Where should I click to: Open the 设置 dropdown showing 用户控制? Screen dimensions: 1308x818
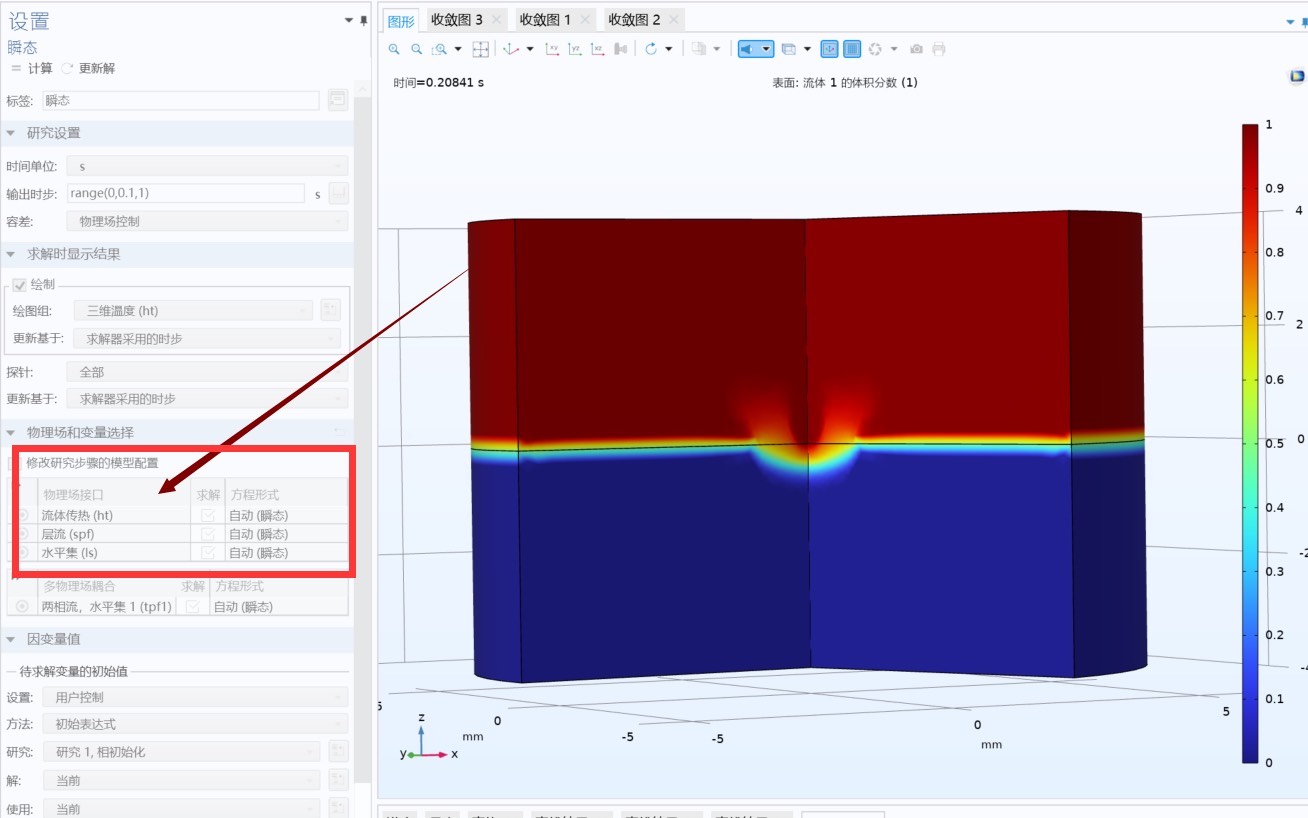pos(195,697)
